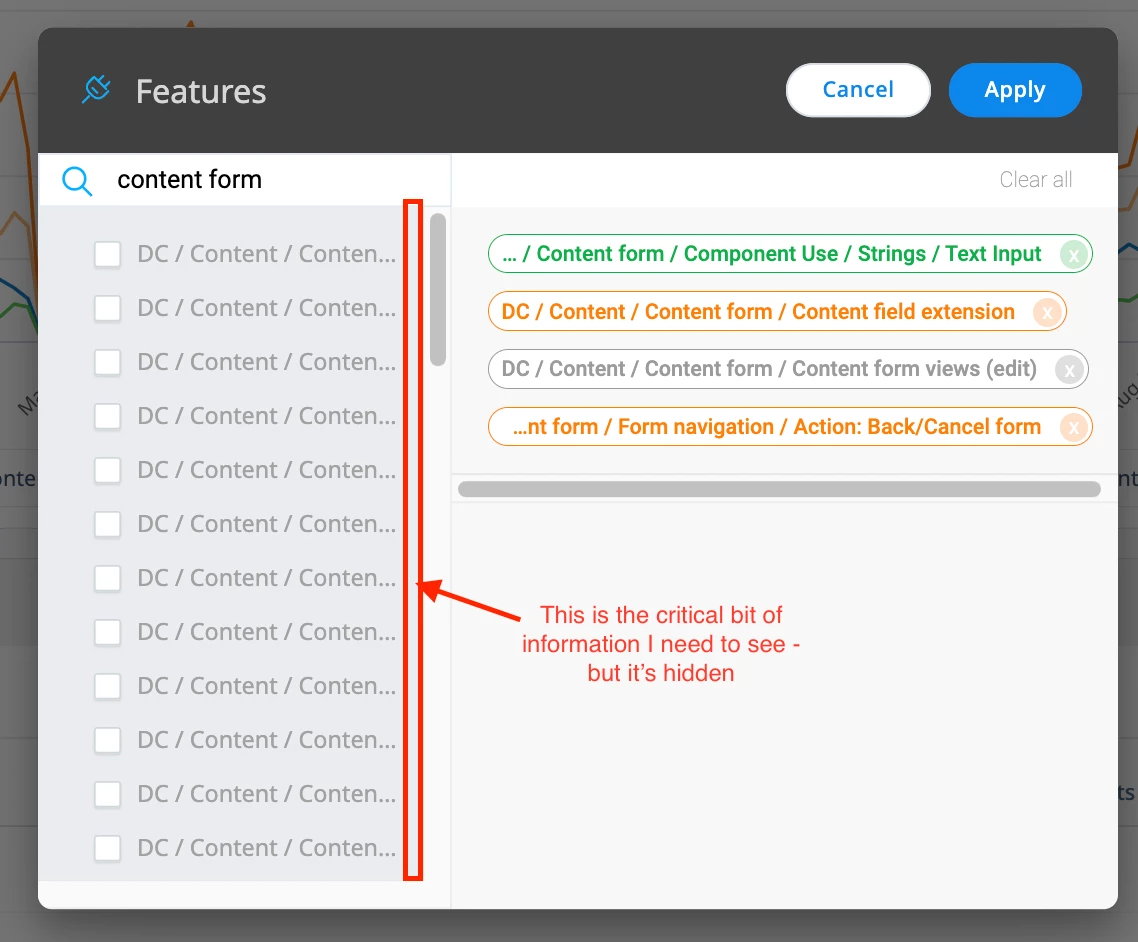Remove Content form views (edit) tag
Screen dimensions: 1138x942
tap(1069, 370)
